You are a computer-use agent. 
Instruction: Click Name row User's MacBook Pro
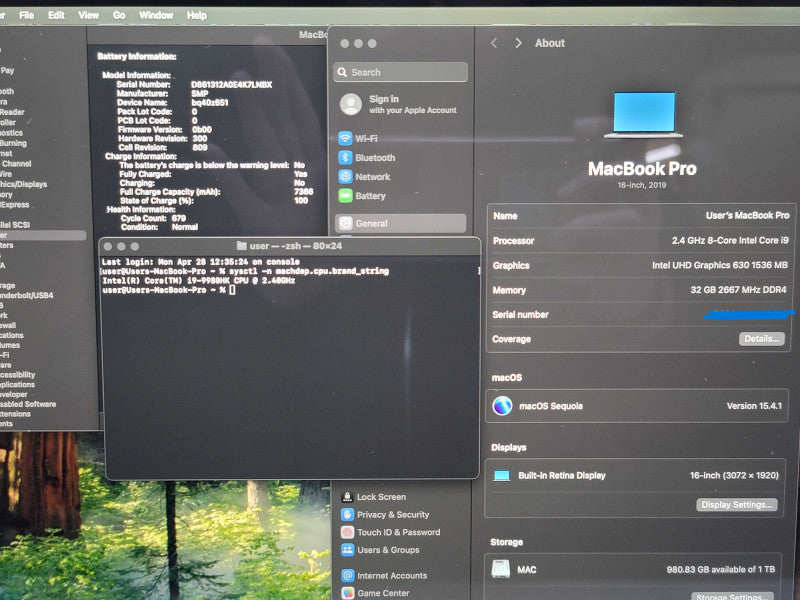(641, 216)
